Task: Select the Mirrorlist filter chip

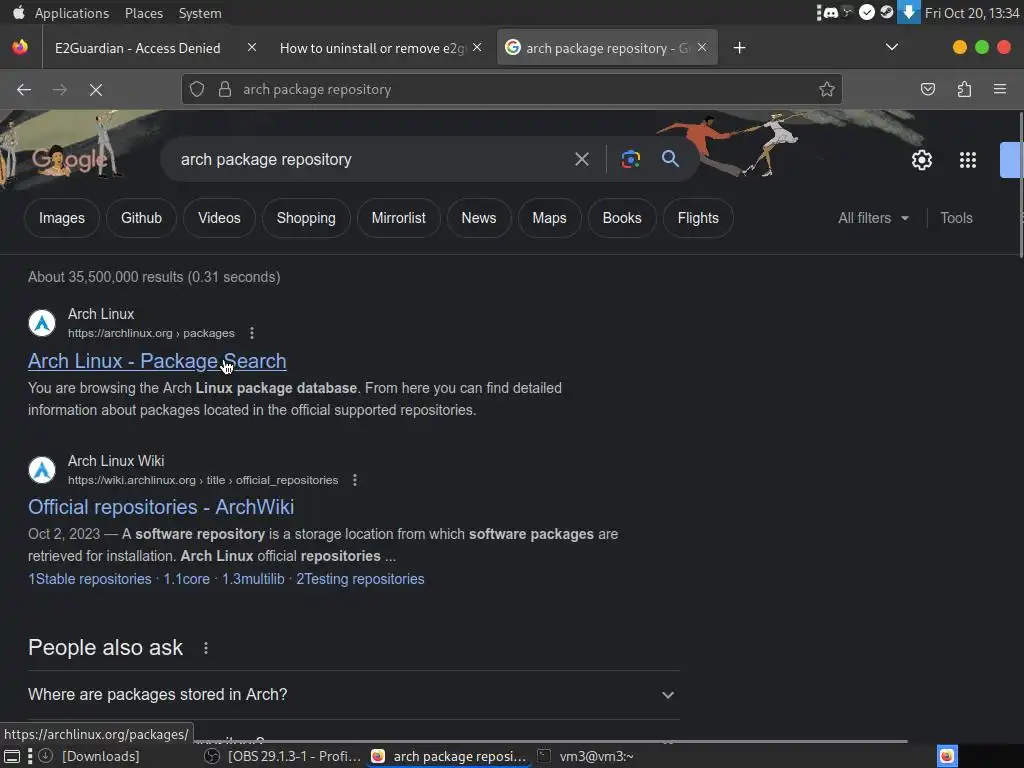Action: pos(398,218)
